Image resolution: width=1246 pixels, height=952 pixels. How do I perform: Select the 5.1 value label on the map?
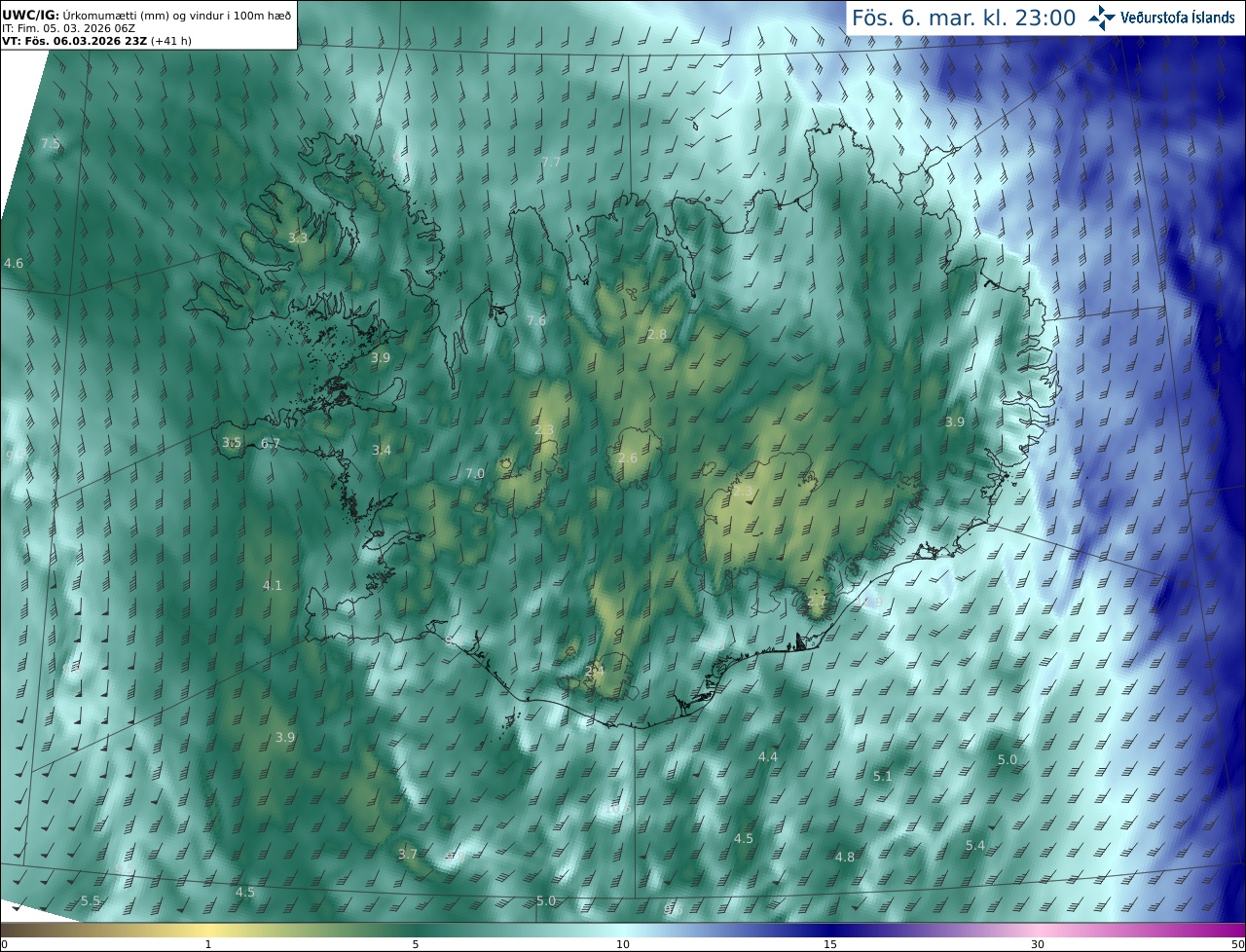pyautogui.click(x=883, y=776)
